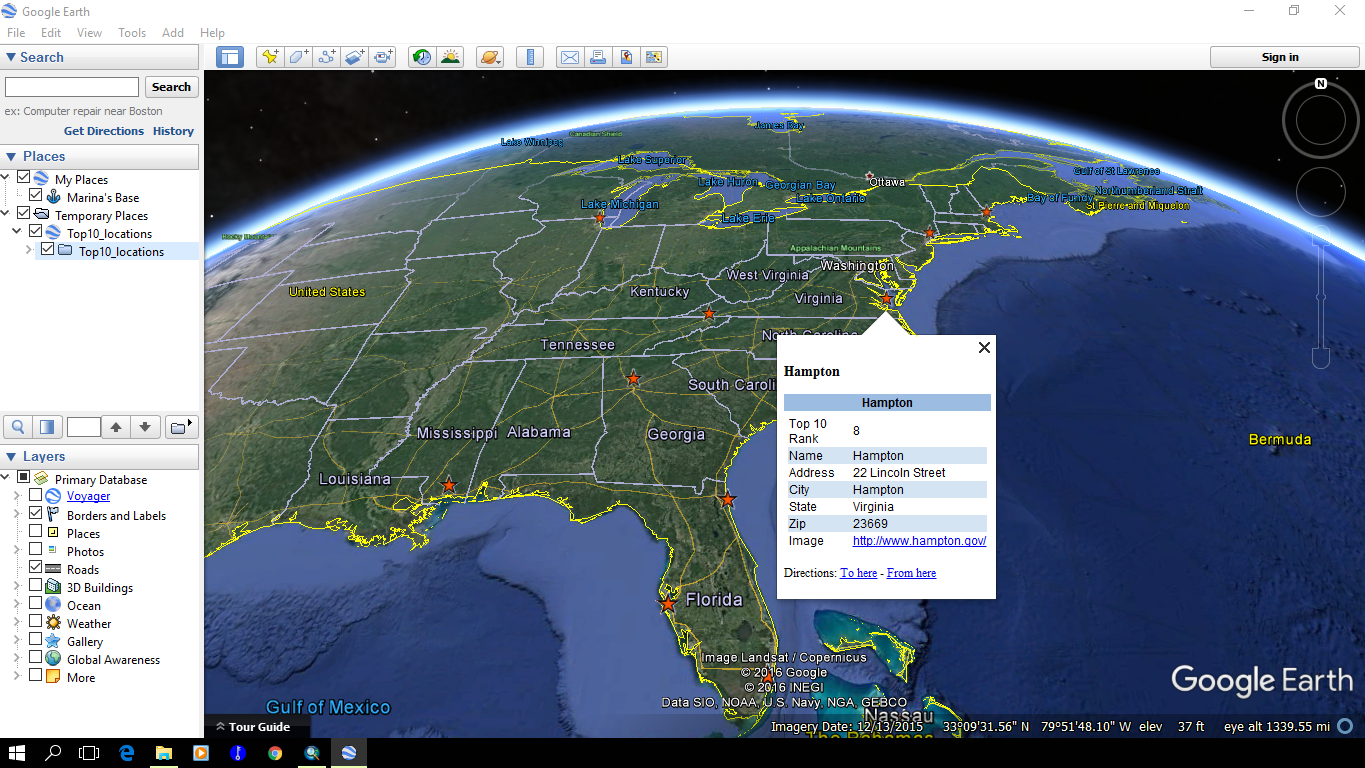Uncheck the Borders and Labels layer
The height and width of the screenshot is (768, 1365).
(36, 514)
